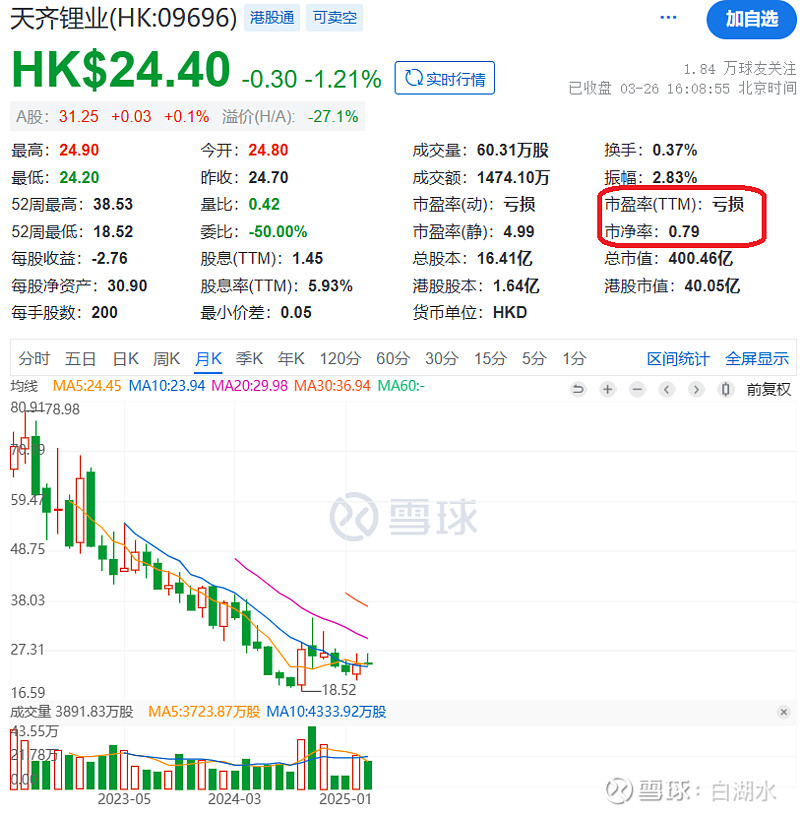
Task: Choose the 30分 chart tab
Action: tap(441, 359)
